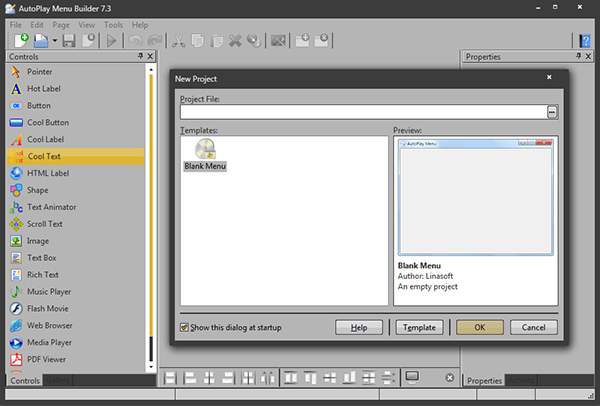Open the View menu

point(87,25)
